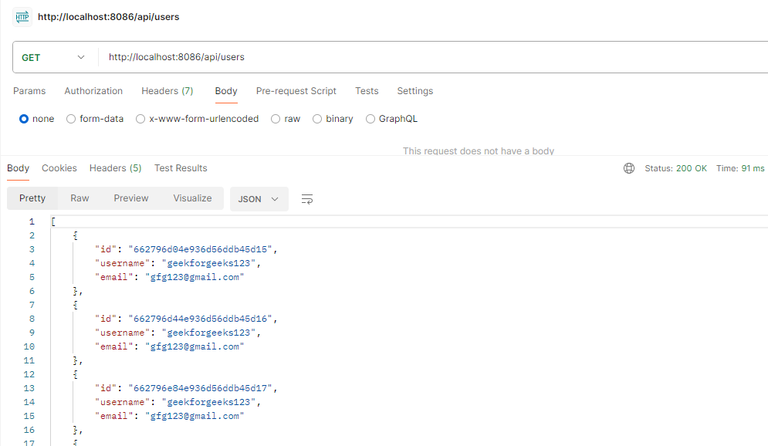768x446 pixels.
Task: Switch to request Headers (7) tab
Action: click(167, 91)
